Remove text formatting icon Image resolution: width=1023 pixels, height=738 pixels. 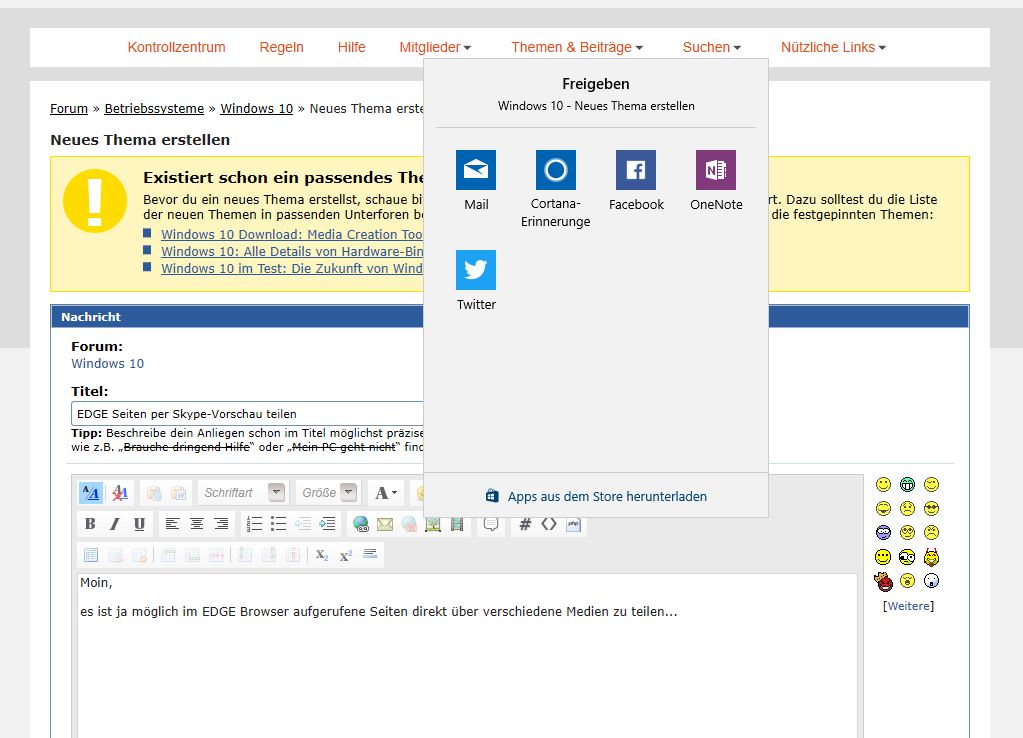[x=119, y=493]
